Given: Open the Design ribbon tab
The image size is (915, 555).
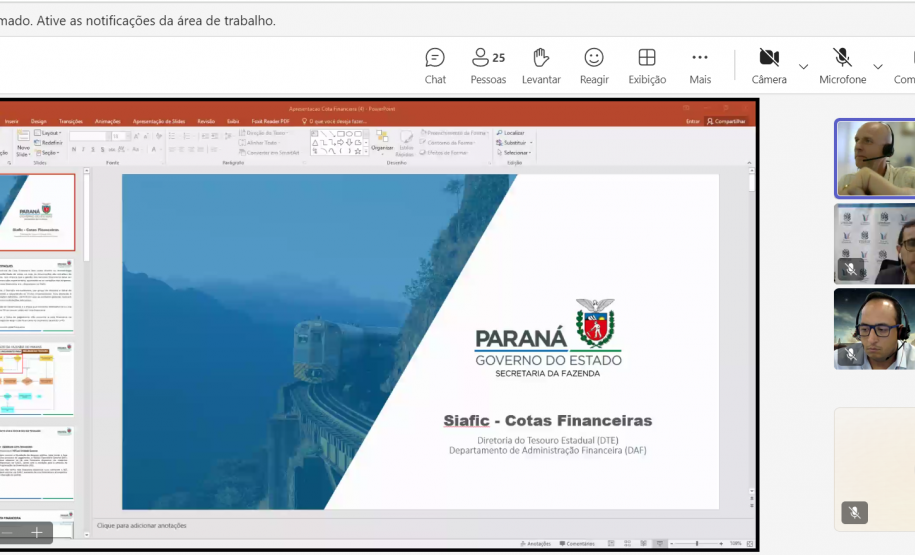Looking at the screenshot, I should [39, 121].
